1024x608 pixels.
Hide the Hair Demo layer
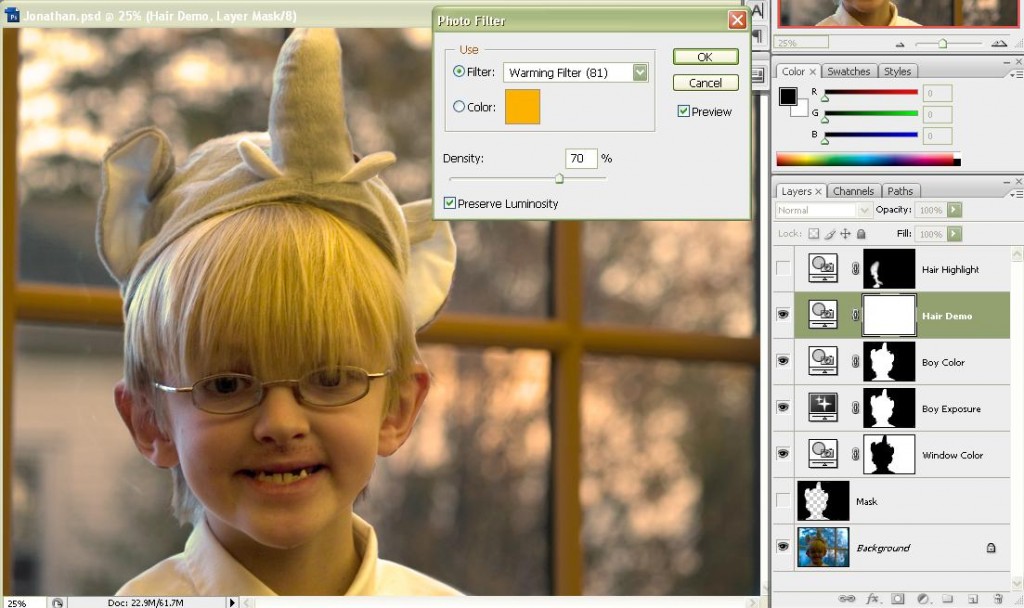[x=782, y=315]
